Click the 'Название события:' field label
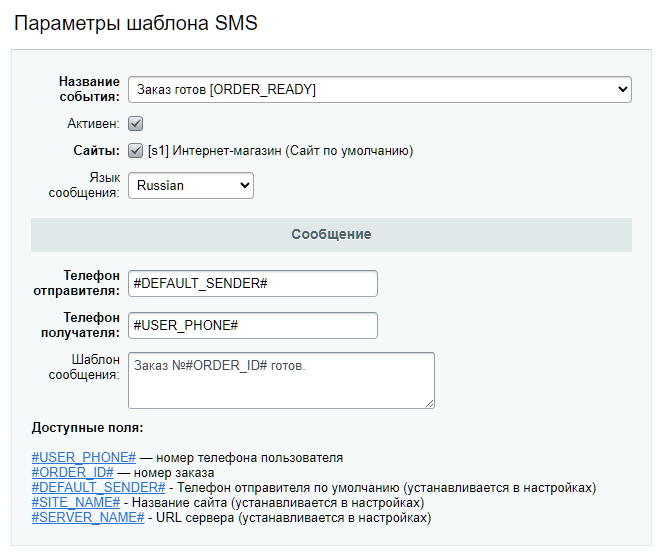This screenshot has width=662, height=555. (89, 89)
